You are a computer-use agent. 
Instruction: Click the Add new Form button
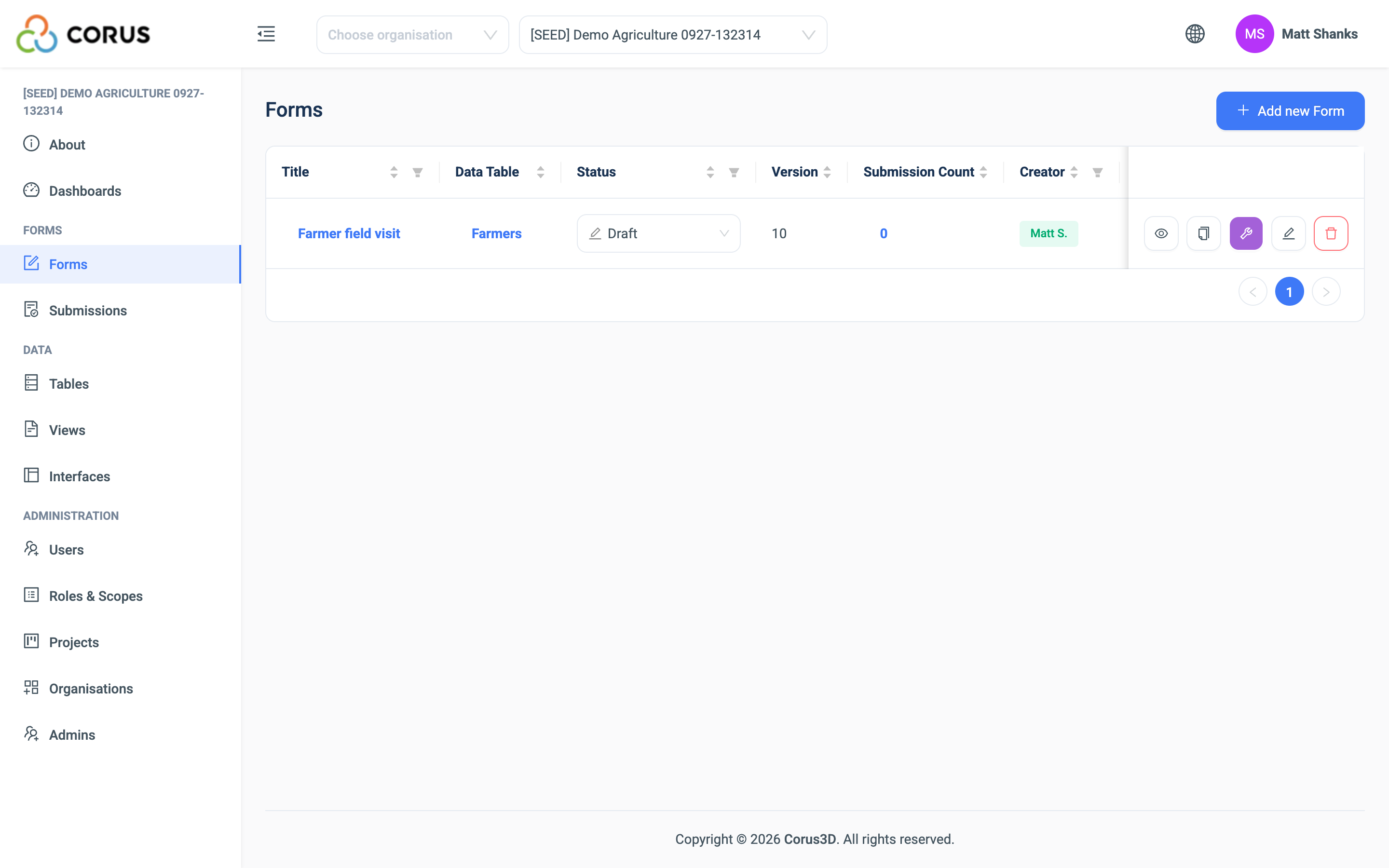[x=1290, y=111]
